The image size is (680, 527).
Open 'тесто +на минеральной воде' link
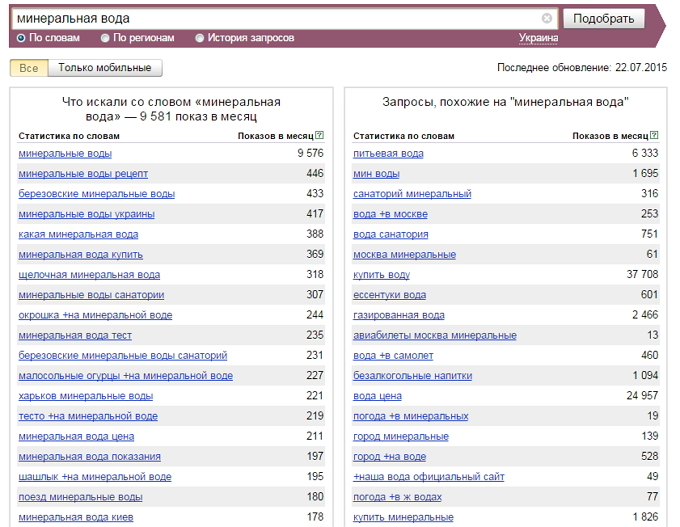(88, 416)
